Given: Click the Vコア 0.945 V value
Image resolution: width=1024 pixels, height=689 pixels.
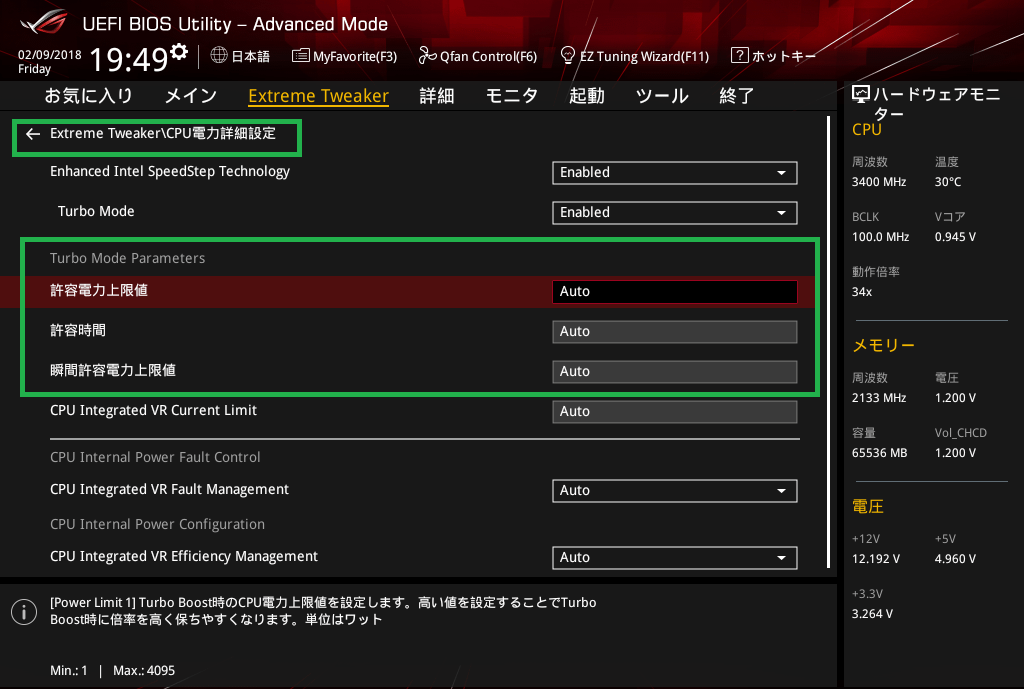Looking at the screenshot, I should [x=955, y=237].
